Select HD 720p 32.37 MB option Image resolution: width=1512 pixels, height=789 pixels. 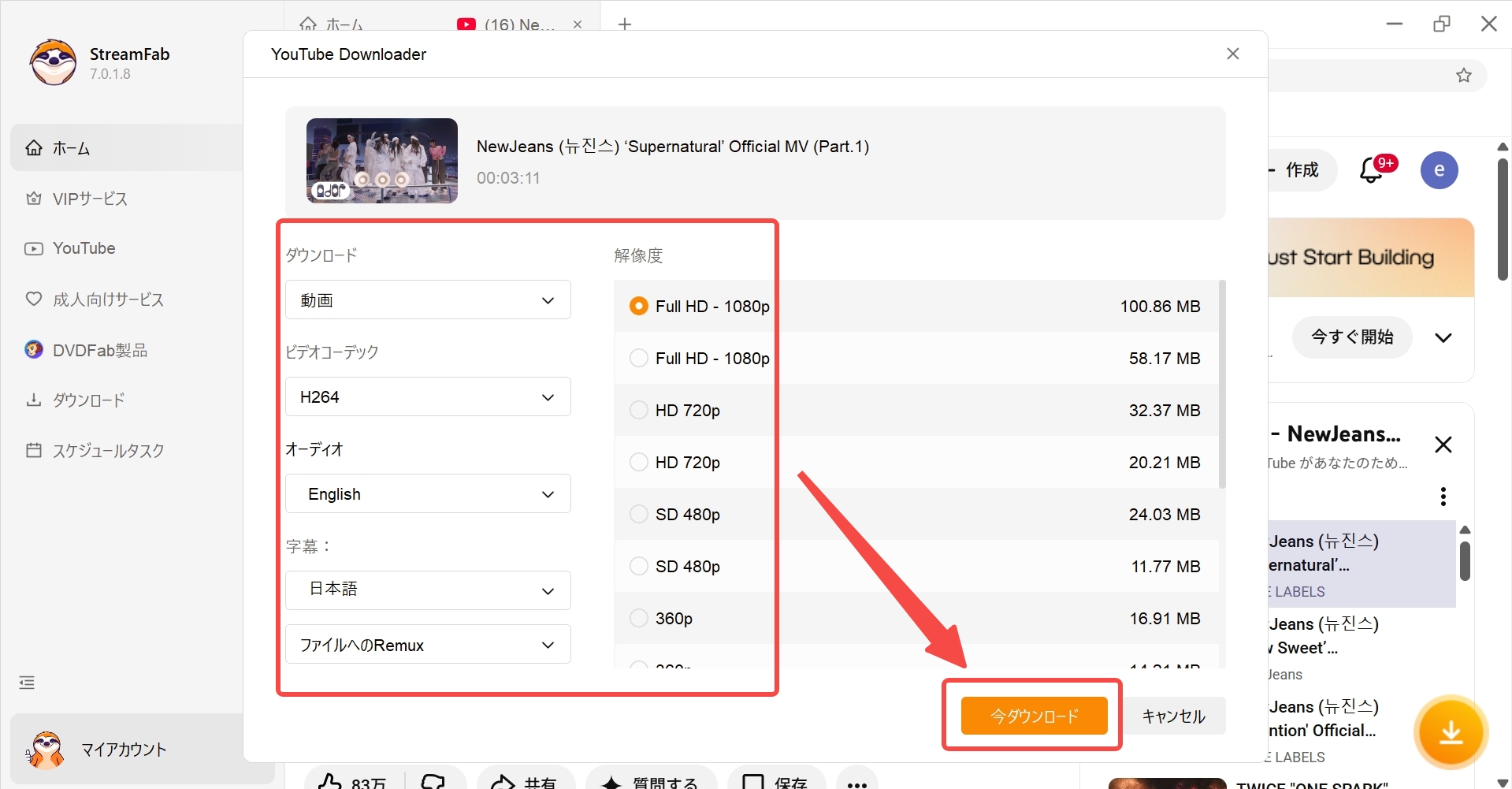[x=916, y=410]
